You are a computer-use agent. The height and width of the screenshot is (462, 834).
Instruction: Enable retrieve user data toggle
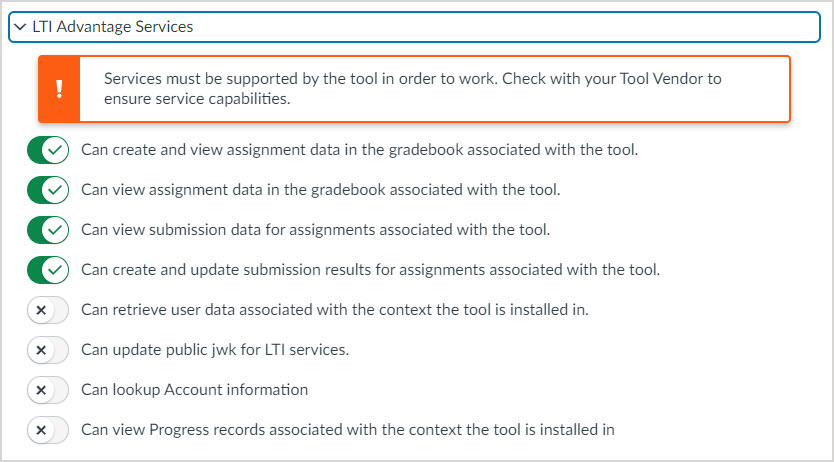48,310
